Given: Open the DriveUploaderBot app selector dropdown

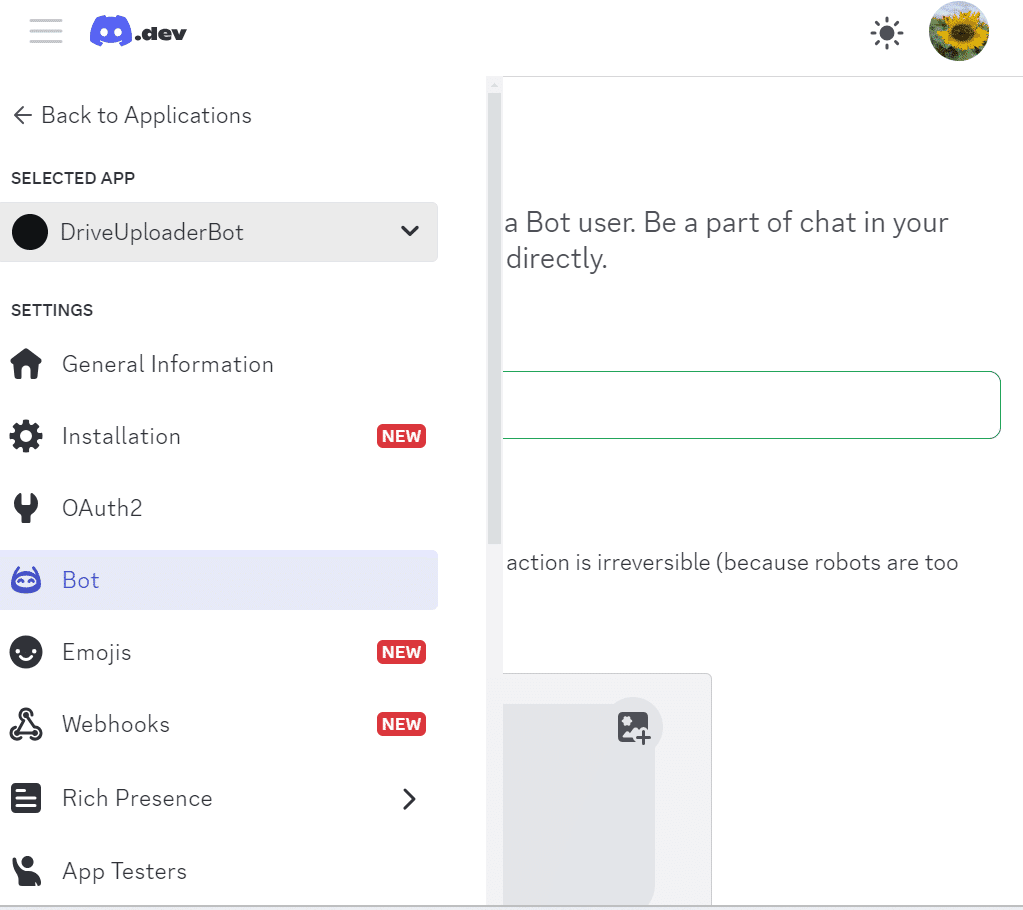Looking at the screenshot, I should click(219, 232).
